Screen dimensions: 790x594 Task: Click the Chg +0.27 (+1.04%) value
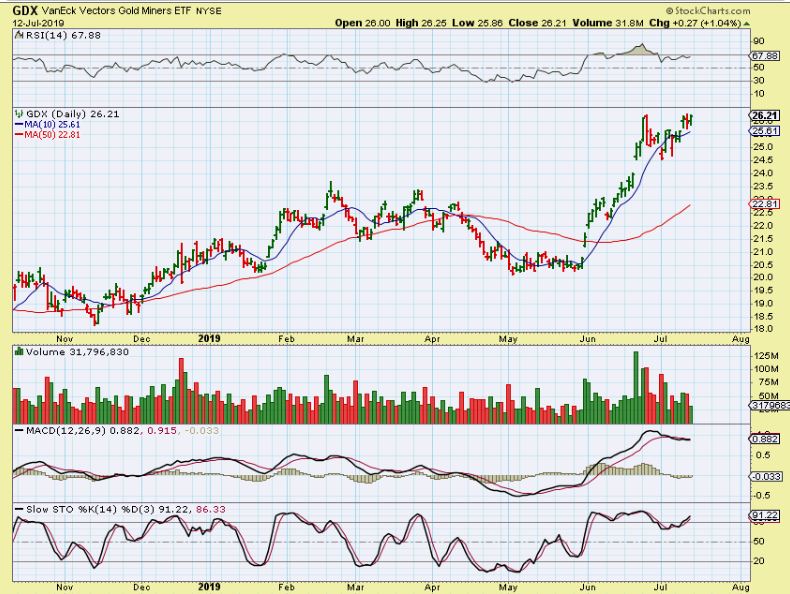click(x=695, y=23)
